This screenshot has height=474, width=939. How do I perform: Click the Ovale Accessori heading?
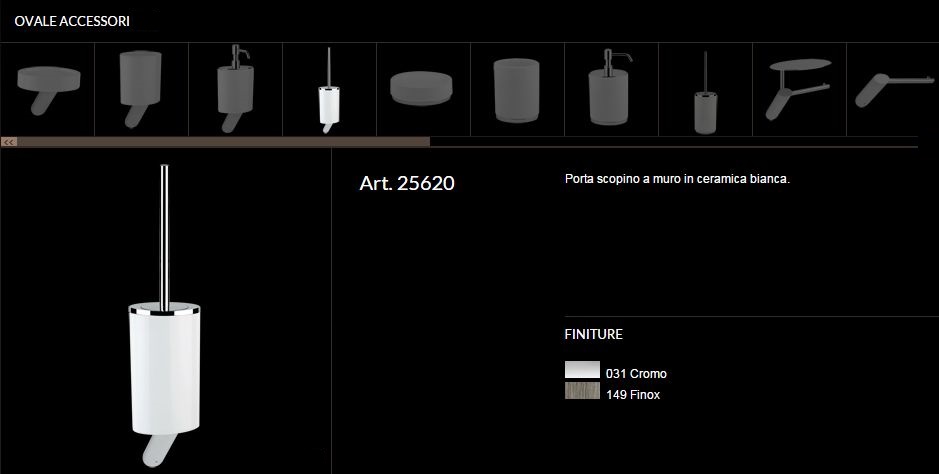click(x=72, y=22)
